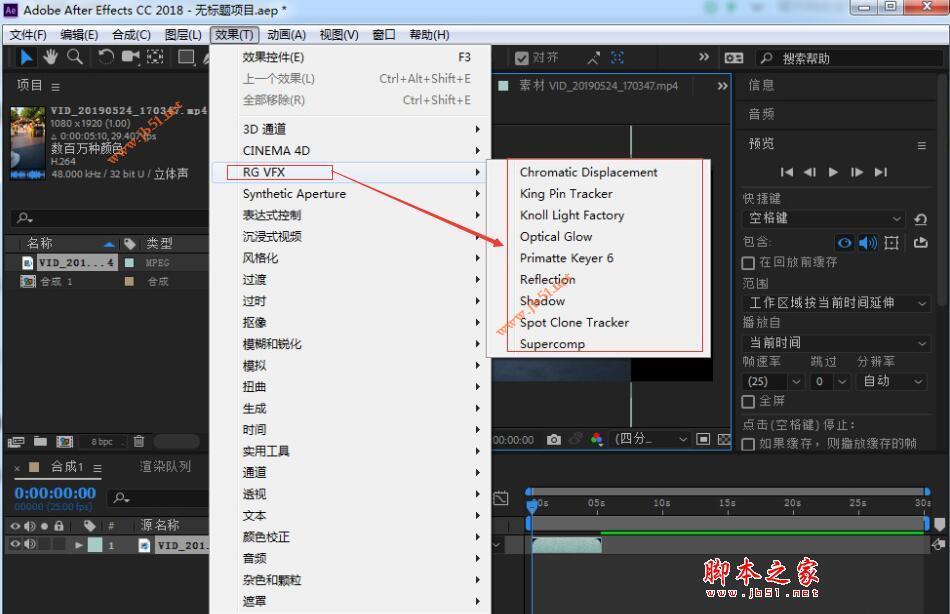Open the 模糊和锐化 effects submenu
This screenshot has width=950, height=614.
click(x=351, y=344)
